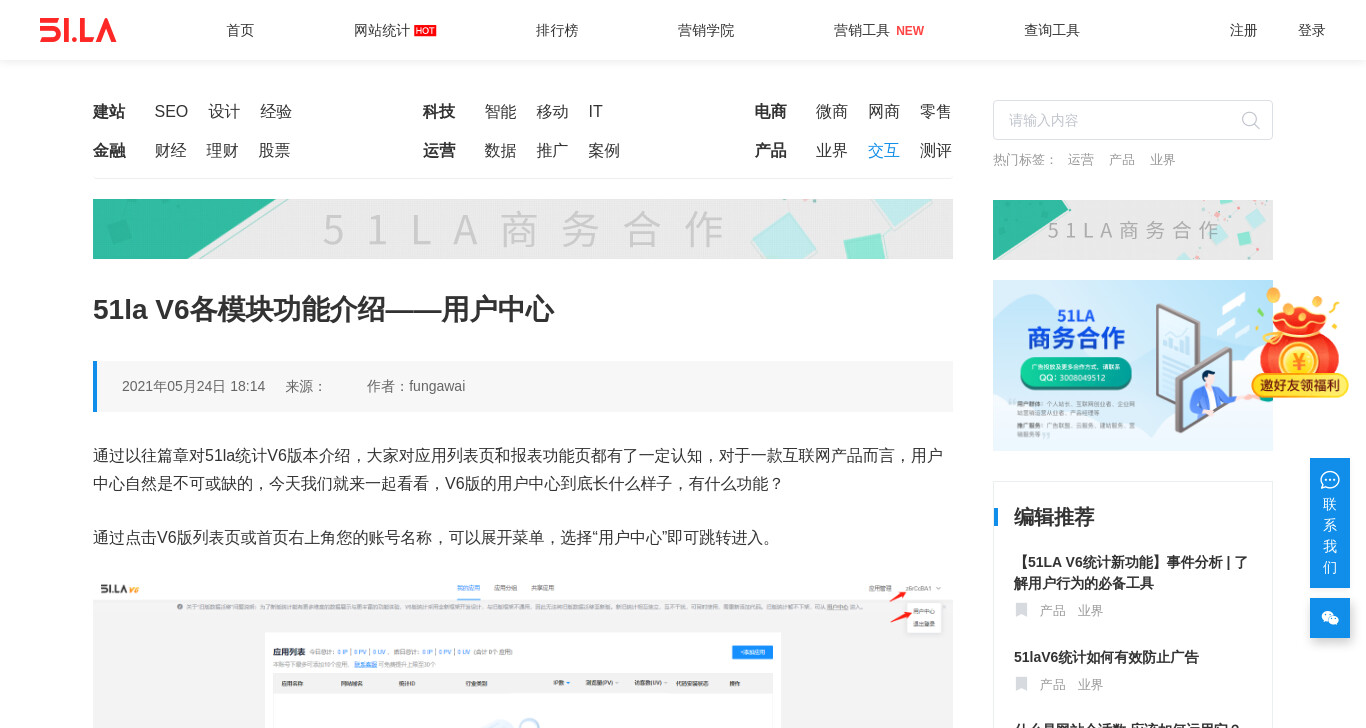This screenshot has width=1366, height=728.
Task: Select the 科技 category
Action: pyautogui.click(x=439, y=112)
